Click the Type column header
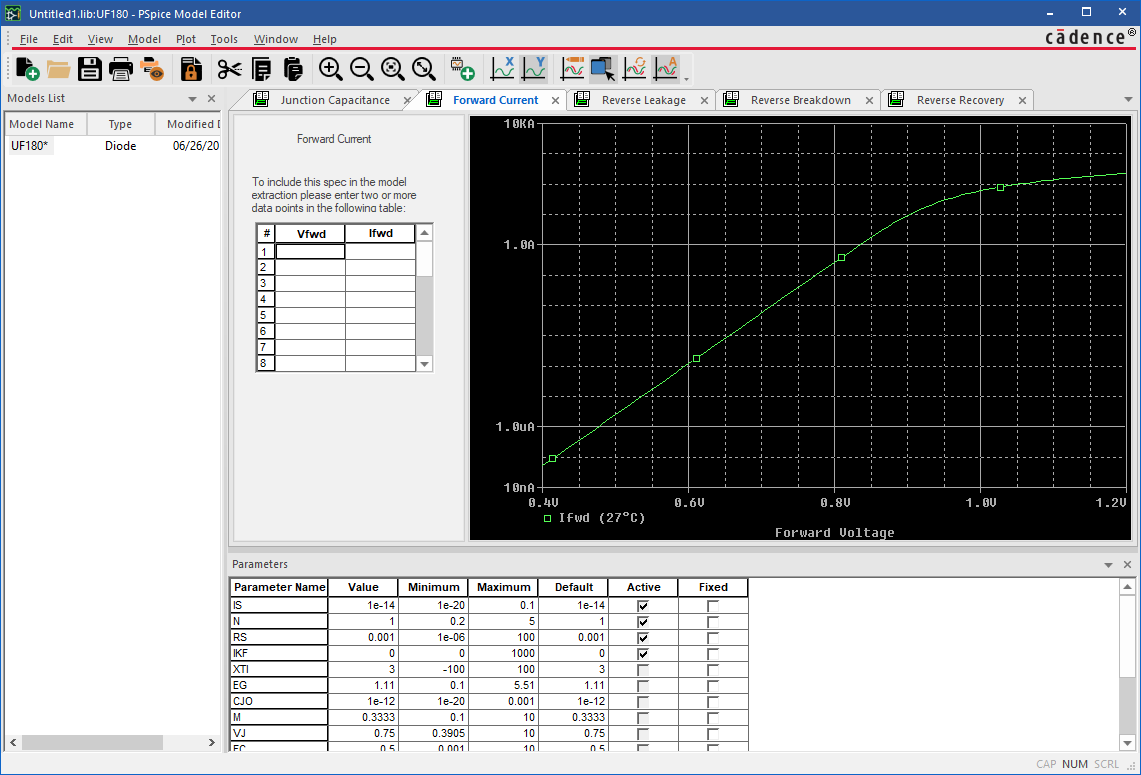Screen dimensions: 1141x775 [x=121, y=124]
